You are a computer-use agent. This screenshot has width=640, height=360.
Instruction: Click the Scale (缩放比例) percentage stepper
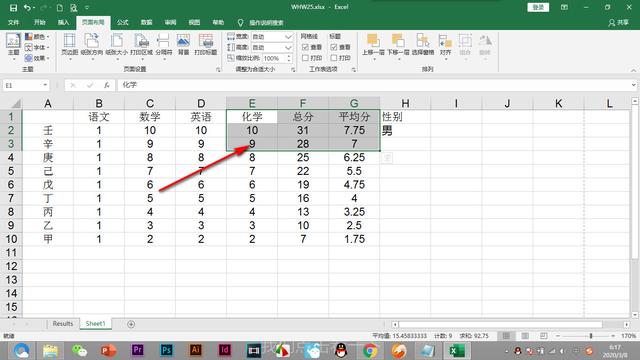tap(289, 58)
